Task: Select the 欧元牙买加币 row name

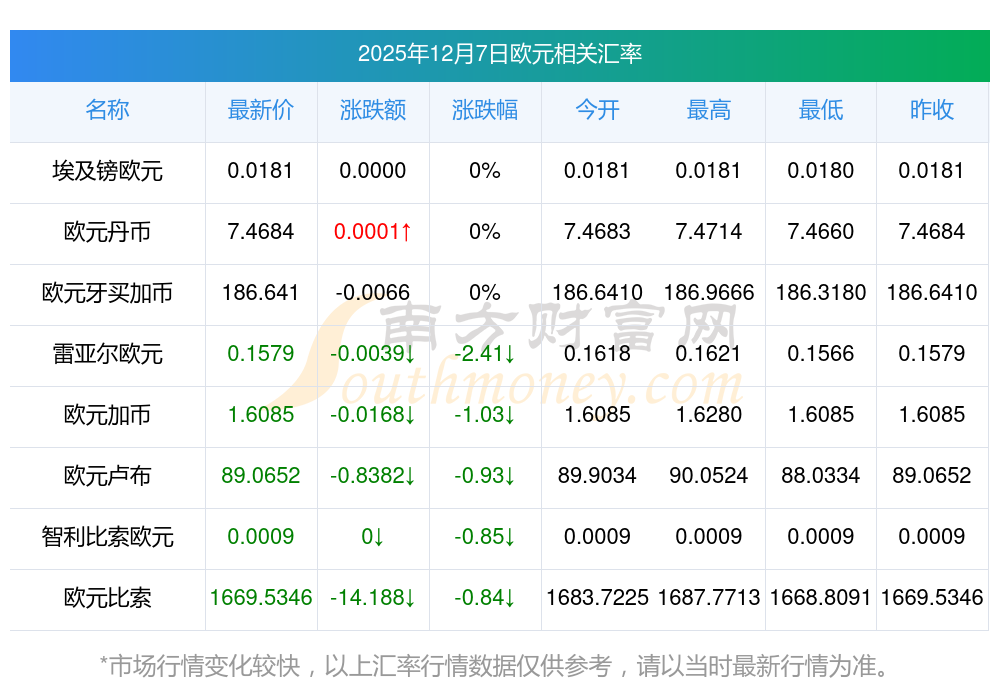Action: tap(107, 293)
